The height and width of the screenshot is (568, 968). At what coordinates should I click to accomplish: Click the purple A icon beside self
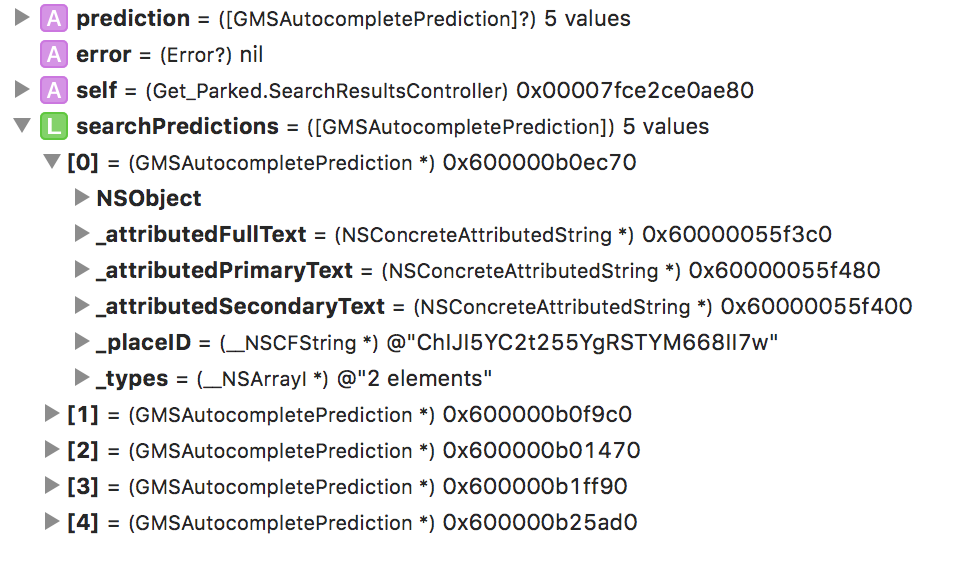click(x=52, y=90)
